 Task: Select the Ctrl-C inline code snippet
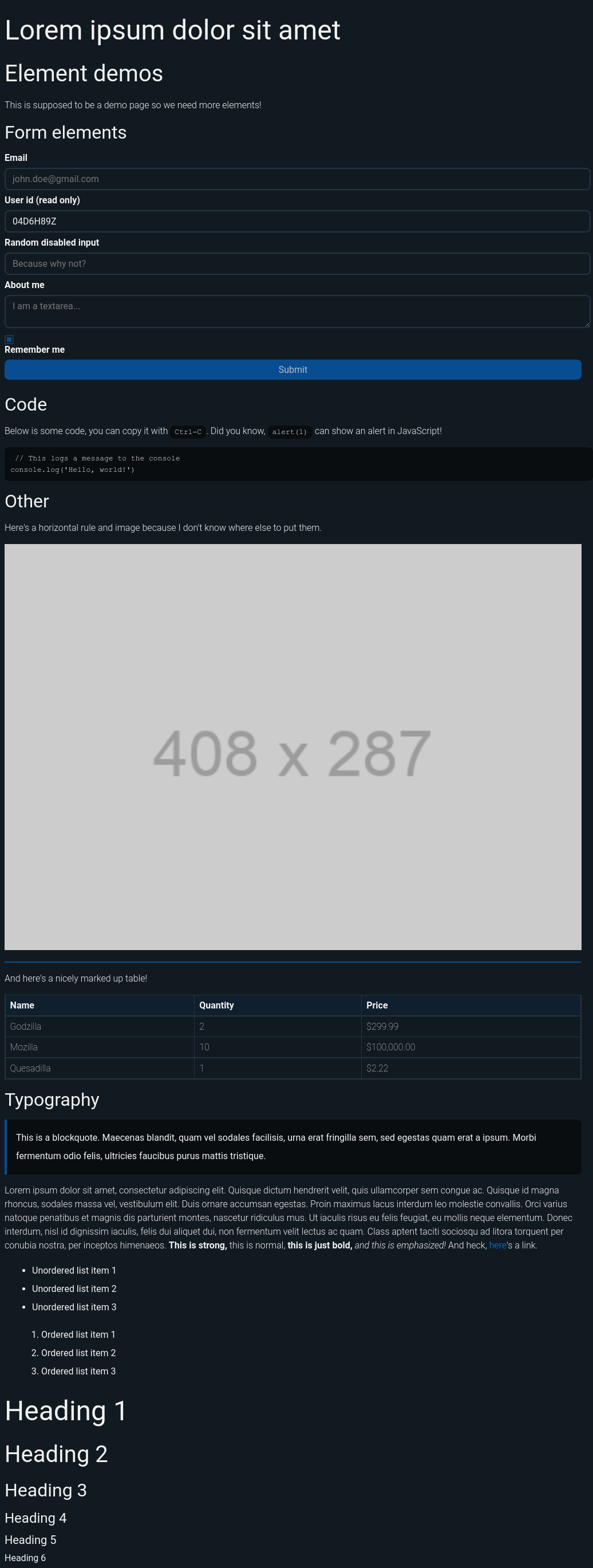188,432
